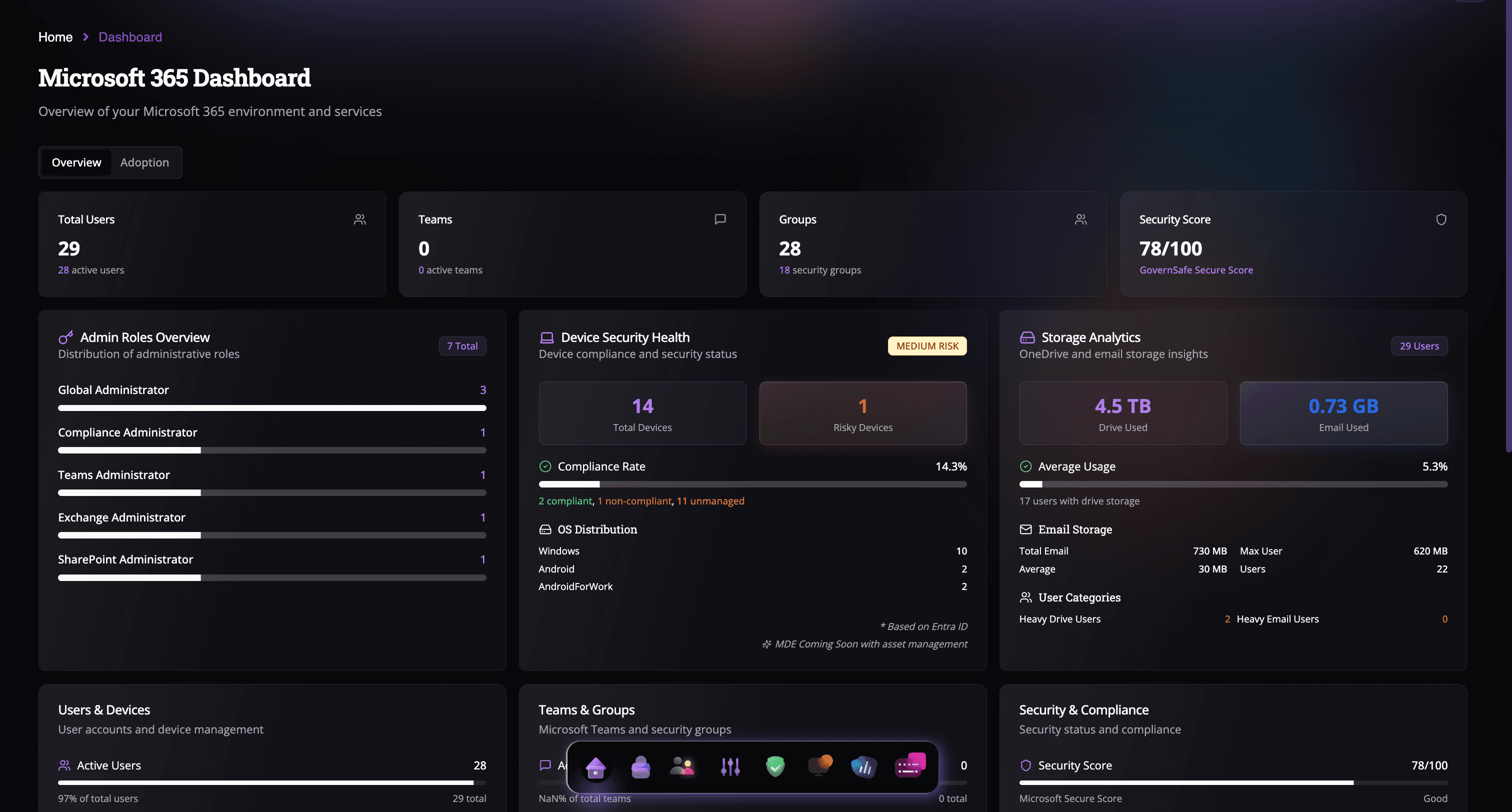Click the shield icon on Security Score card

pyautogui.click(x=1441, y=219)
